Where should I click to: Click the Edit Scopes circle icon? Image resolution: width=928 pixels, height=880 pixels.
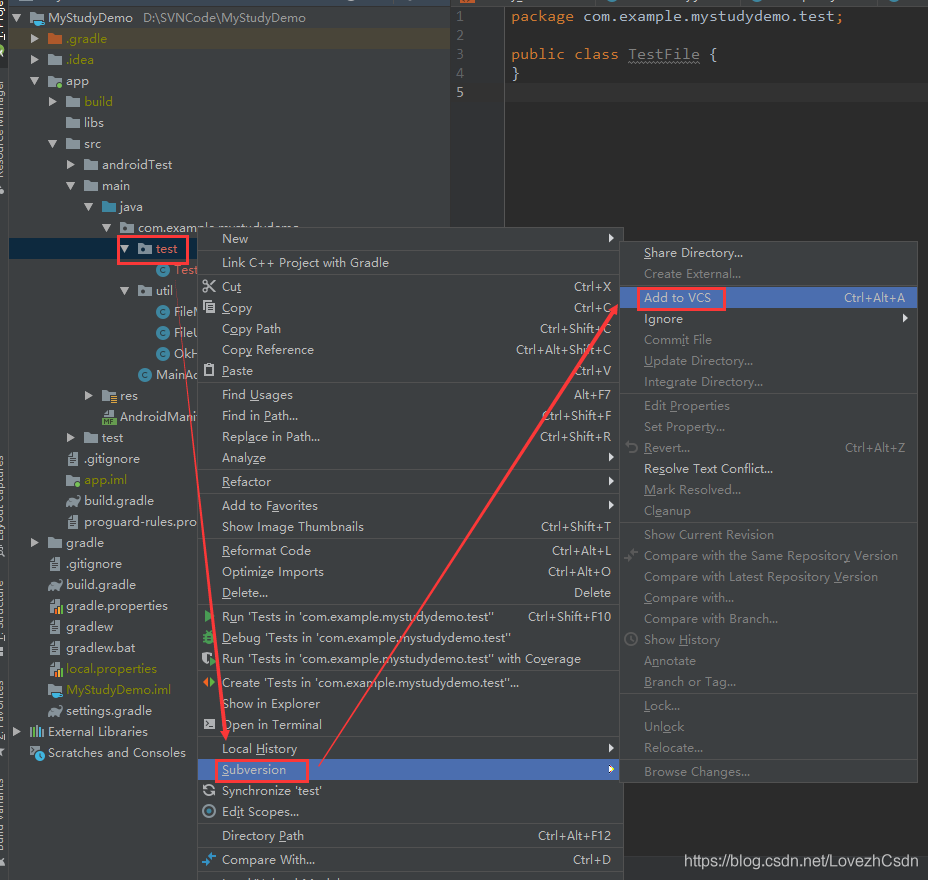click(209, 811)
